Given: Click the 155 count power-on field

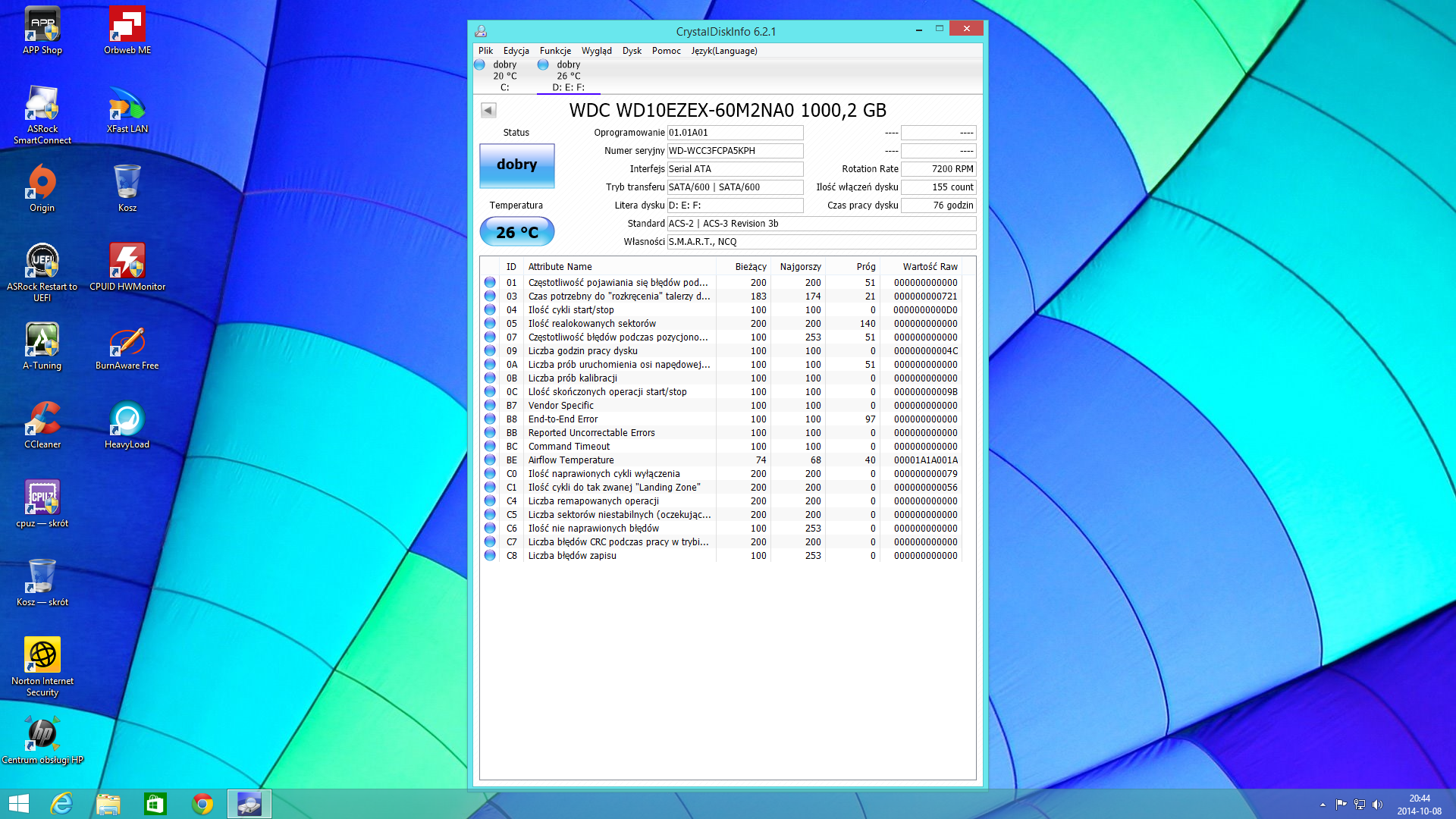Looking at the screenshot, I should (938, 187).
